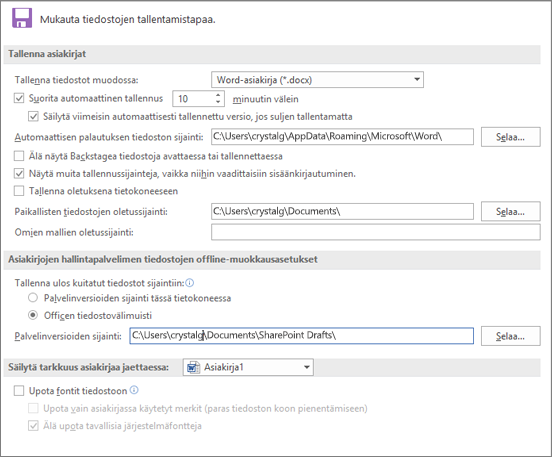Click the empty Omien mallien oletussijainti field
Screen dimensions: 552x457
pyautogui.click(x=376, y=232)
